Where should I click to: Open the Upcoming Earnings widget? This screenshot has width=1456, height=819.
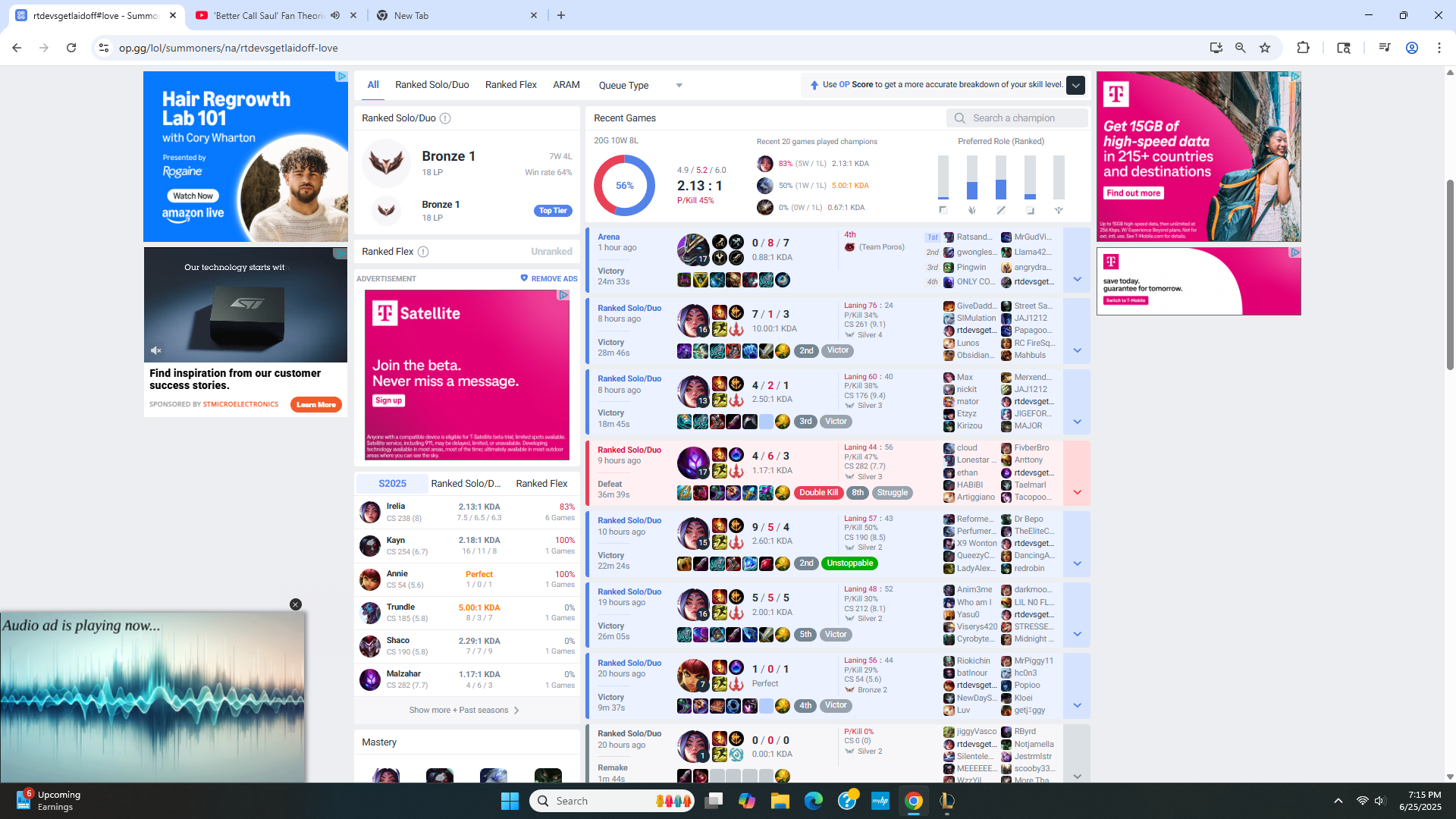pos(49,801)
